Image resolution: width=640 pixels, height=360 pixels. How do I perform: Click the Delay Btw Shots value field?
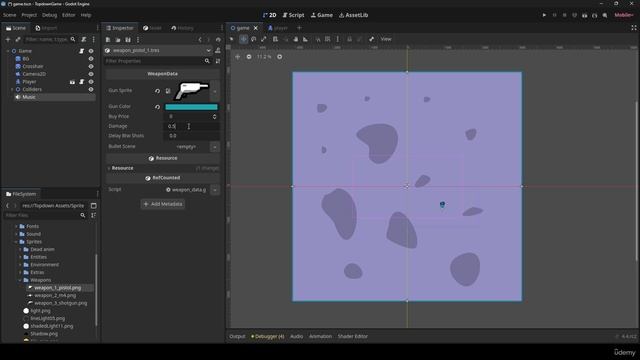coord(192,136)
